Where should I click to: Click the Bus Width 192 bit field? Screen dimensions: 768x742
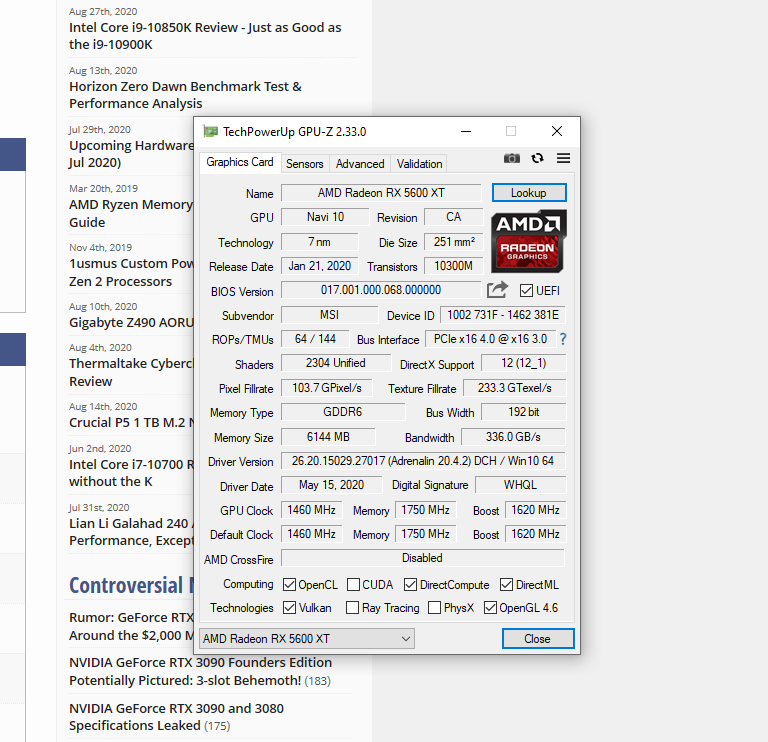(524, 412)
